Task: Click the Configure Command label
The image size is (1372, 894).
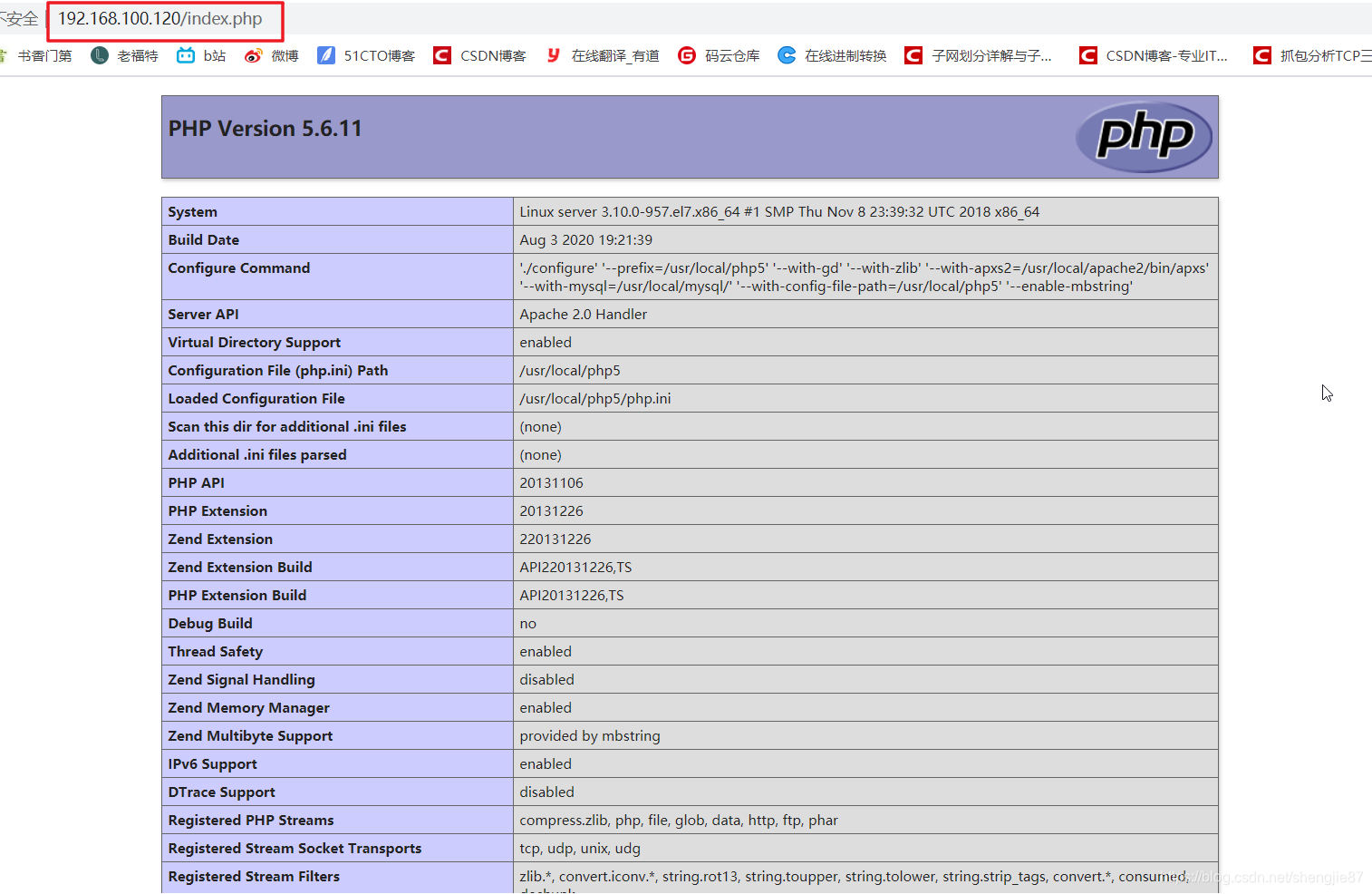Action: click(239, 268)
